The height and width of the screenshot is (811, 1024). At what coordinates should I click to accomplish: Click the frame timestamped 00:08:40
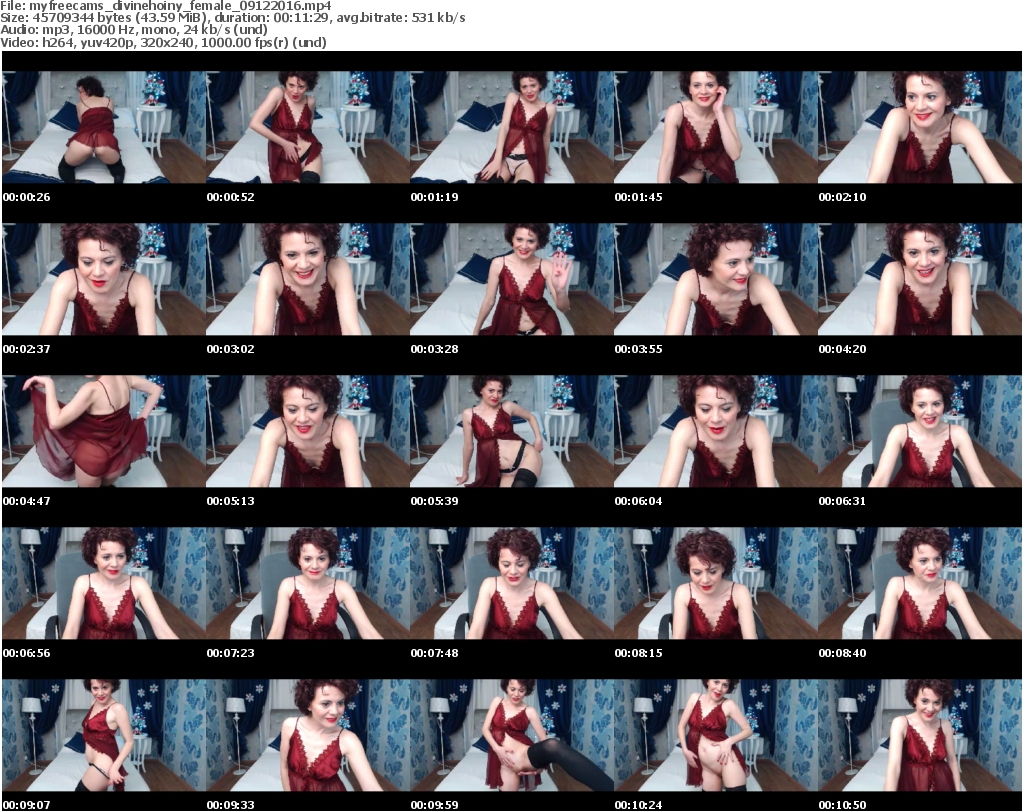pos(919,583)
